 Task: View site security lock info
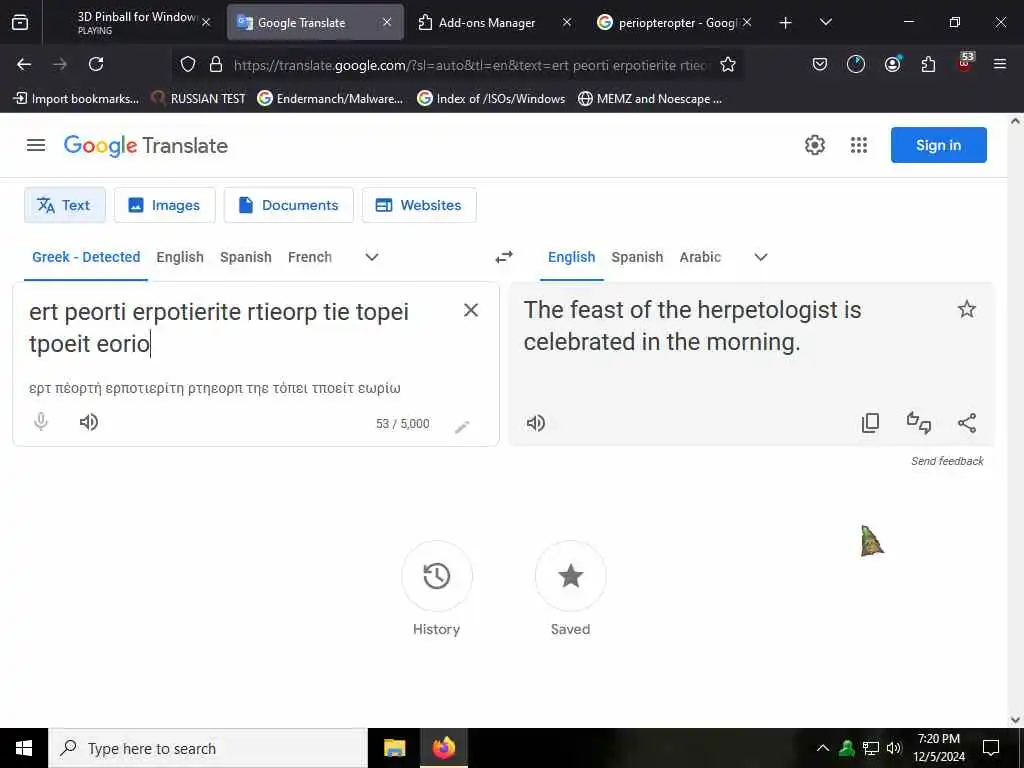tap(216, 64)
